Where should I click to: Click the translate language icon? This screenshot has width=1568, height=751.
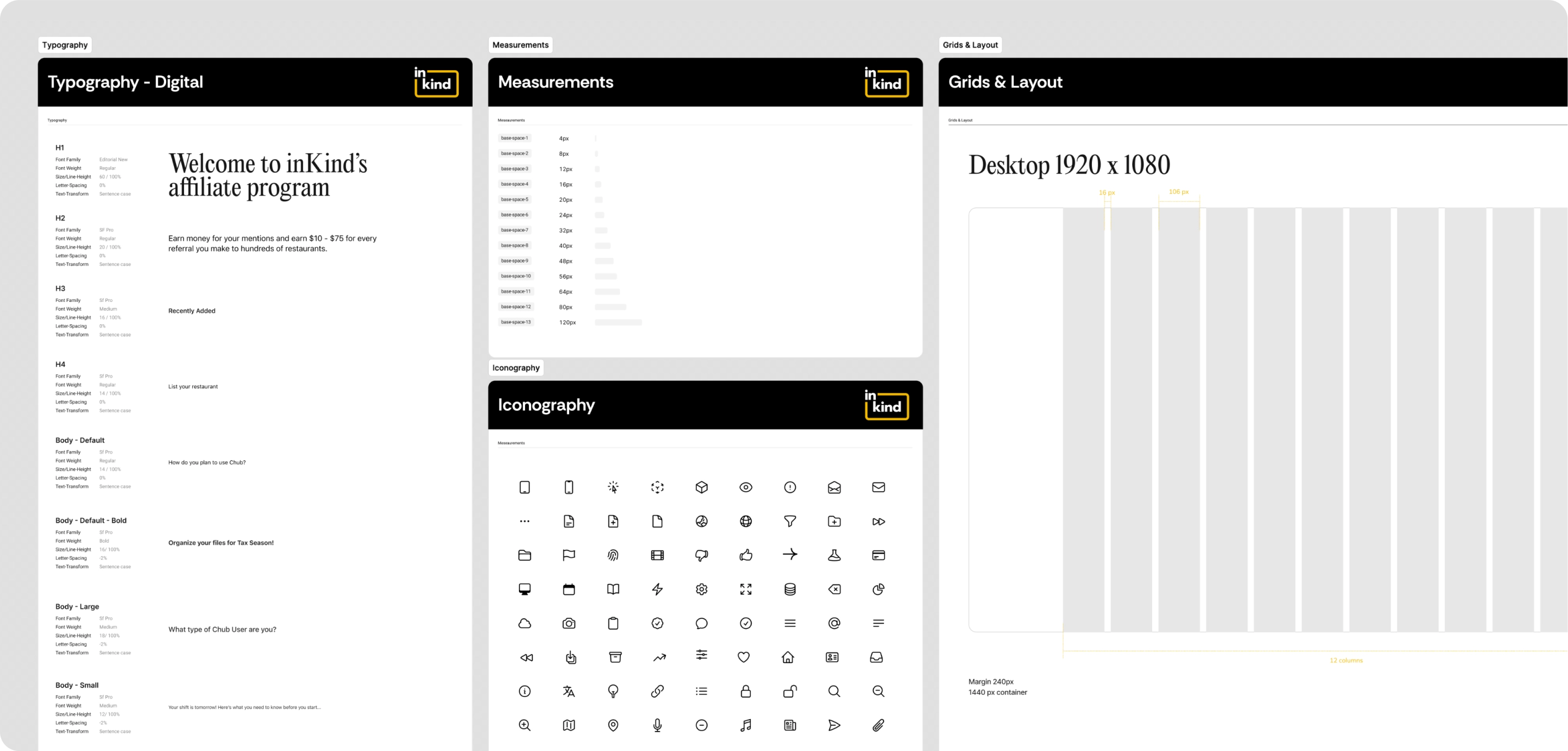point(569,691)
